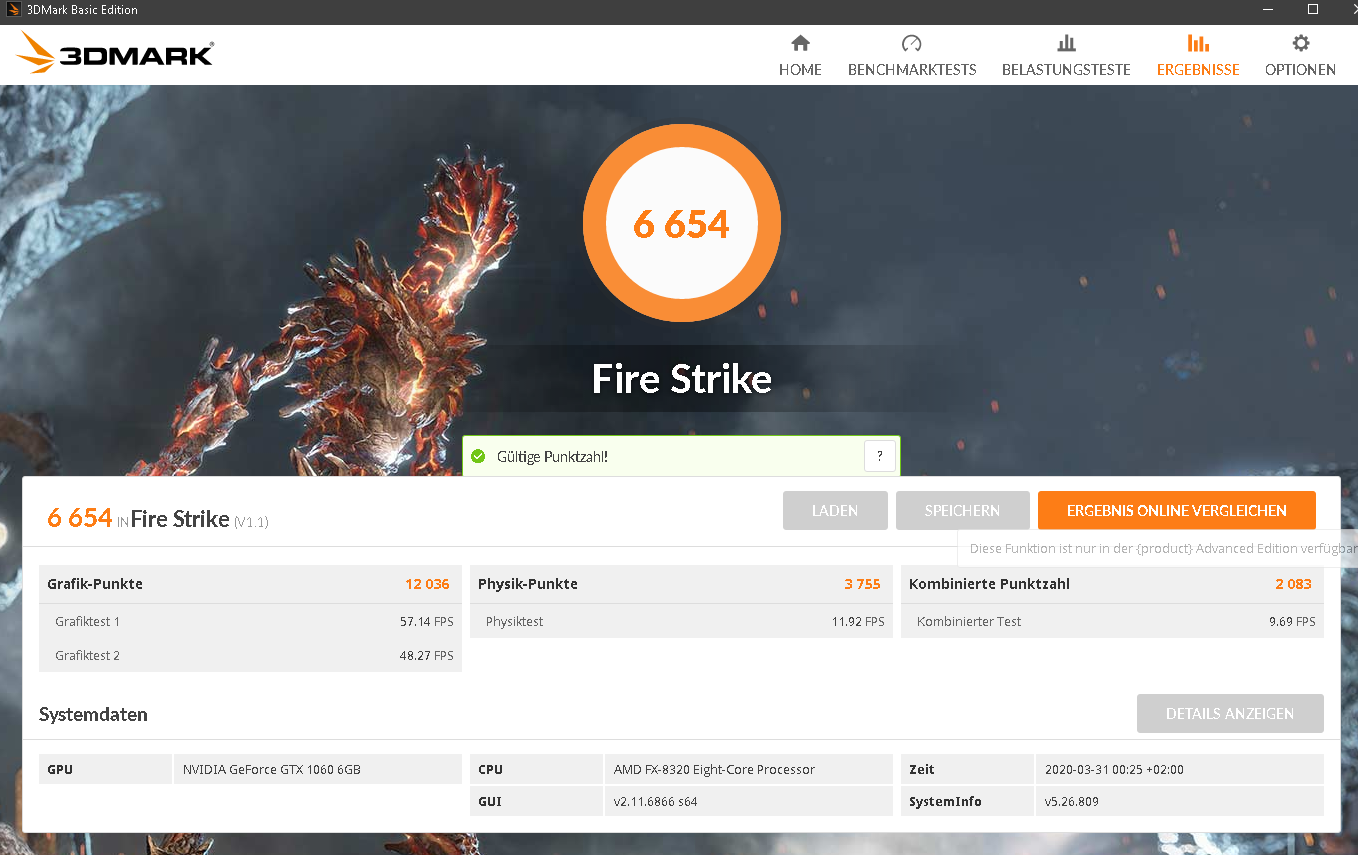Click the Belastungsteste bar chart icon
Image resolution: width=1358 pixels, height=855 pixels.
[1066, 43]
